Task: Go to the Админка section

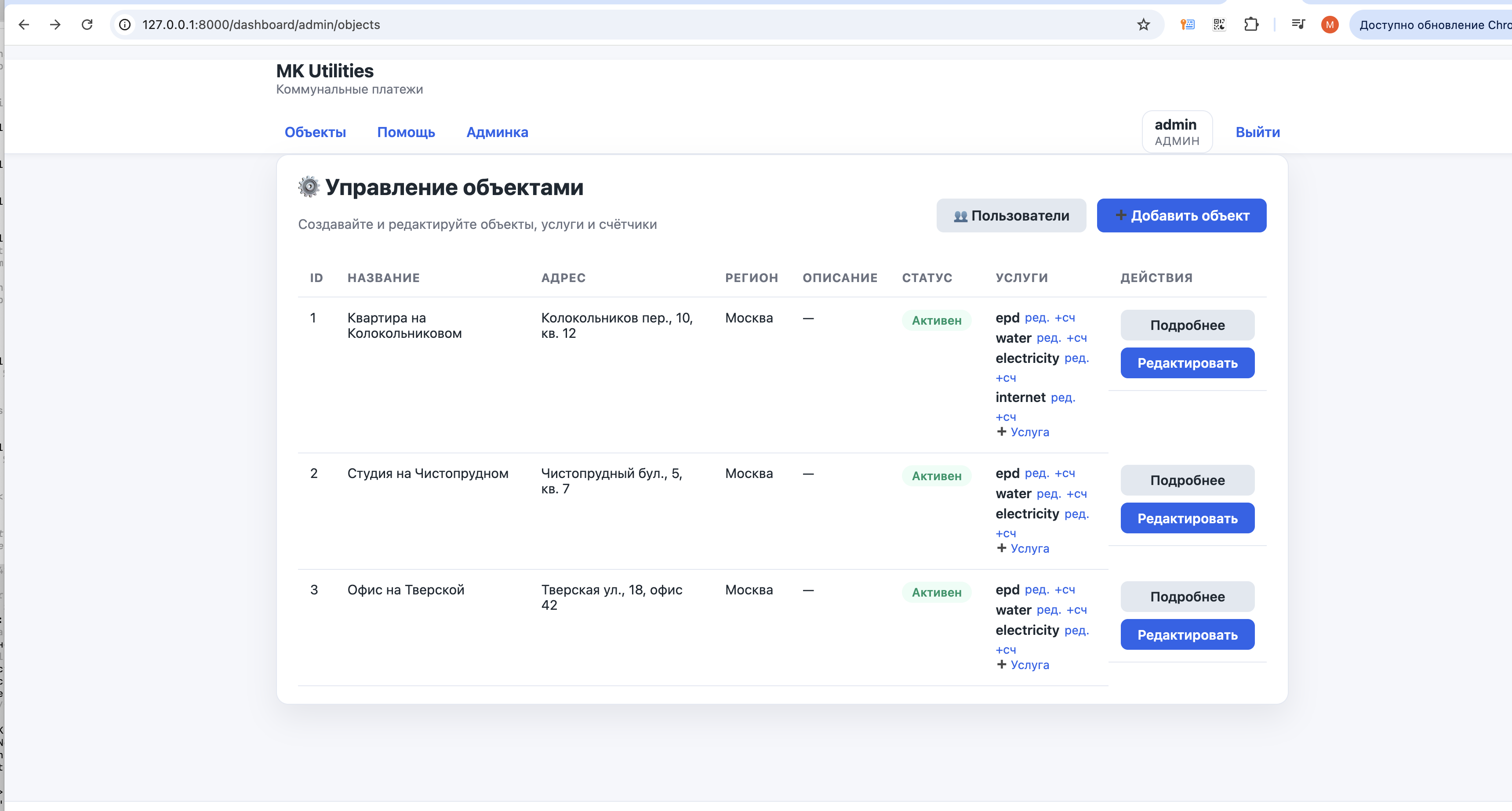Action: [x=497, y=133]
